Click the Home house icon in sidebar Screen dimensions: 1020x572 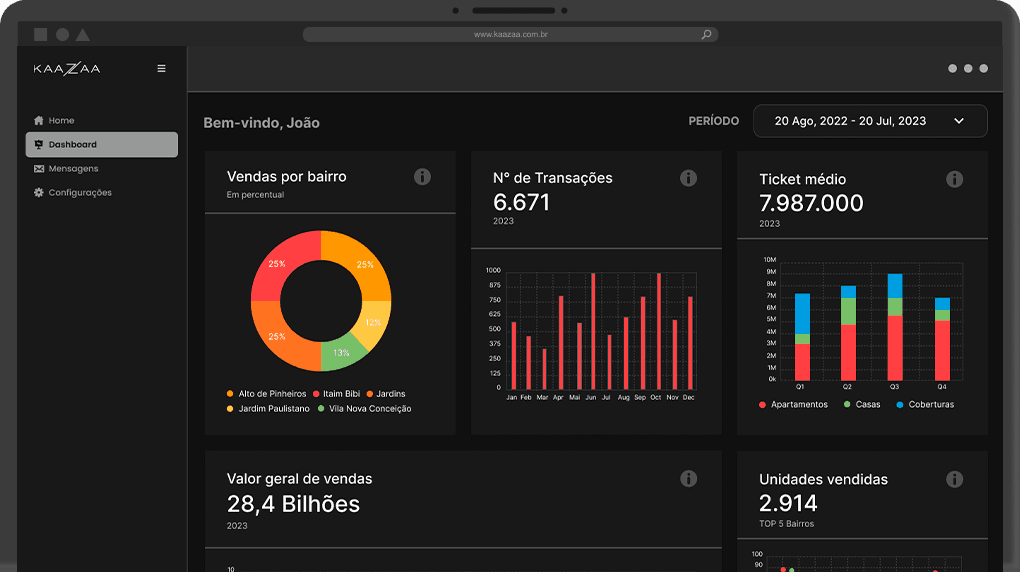(x=38, y=120)
